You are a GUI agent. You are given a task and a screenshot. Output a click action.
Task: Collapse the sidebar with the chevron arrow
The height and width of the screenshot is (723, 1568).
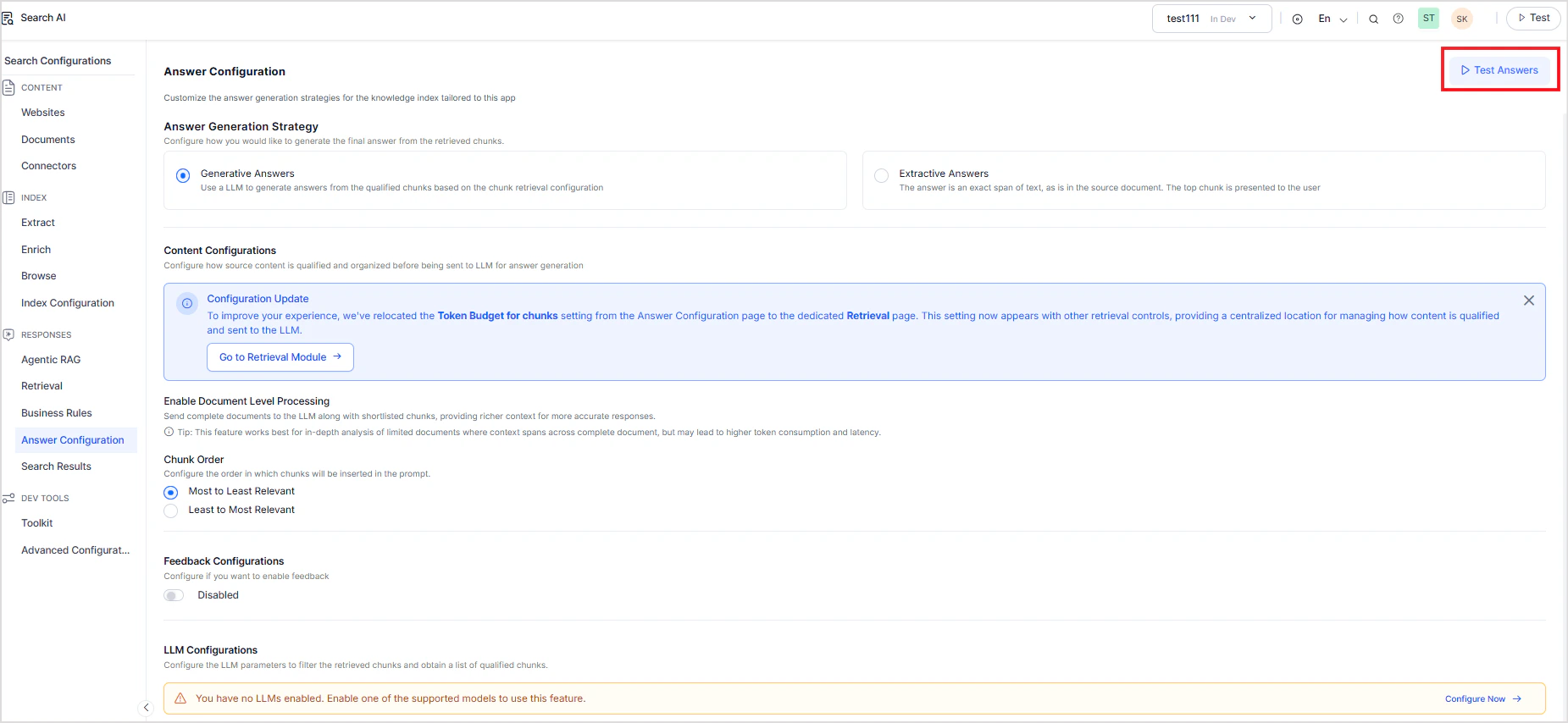[x=146, y=708]
